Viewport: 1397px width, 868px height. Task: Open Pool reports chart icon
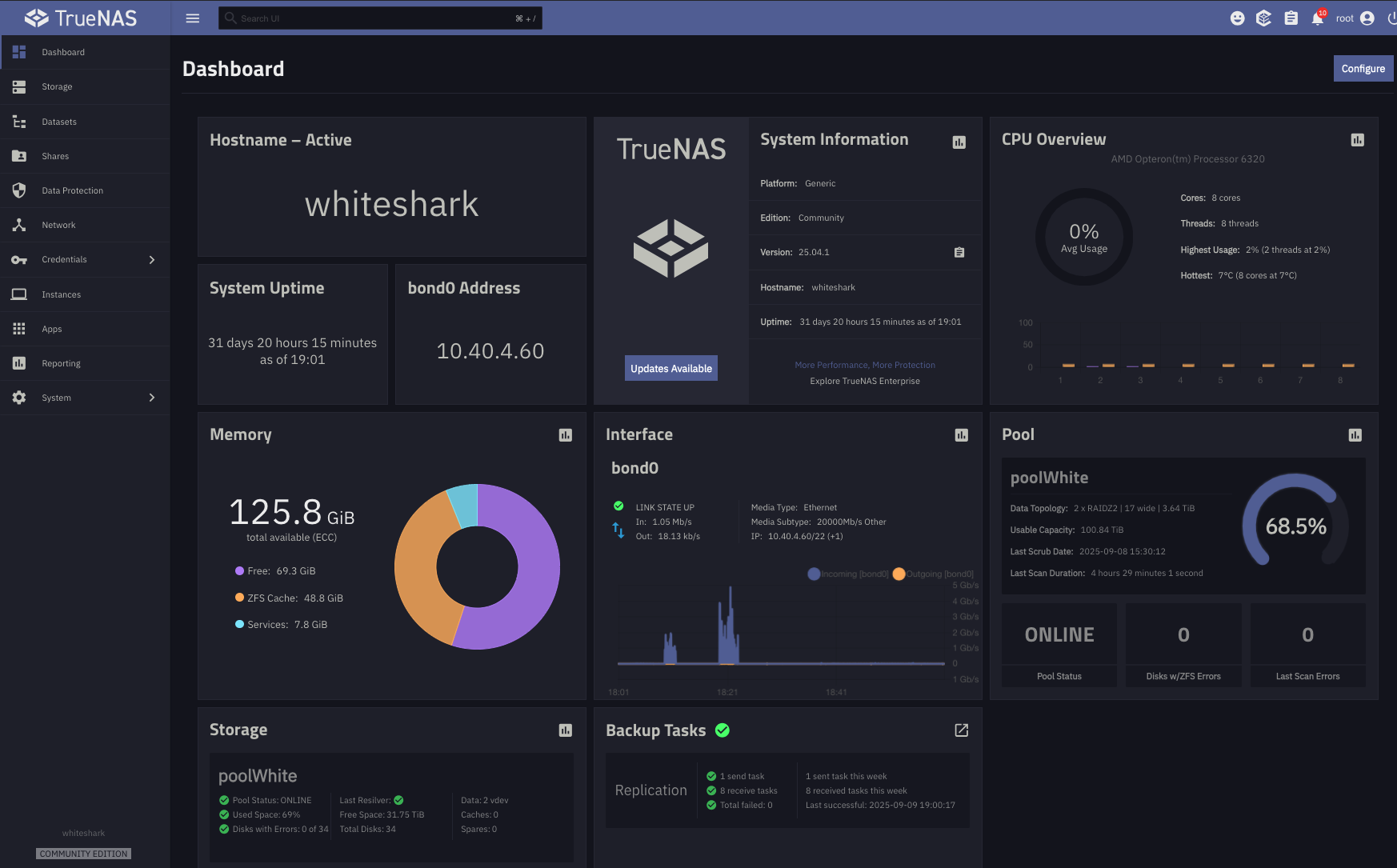click(x=1355, y=435)
